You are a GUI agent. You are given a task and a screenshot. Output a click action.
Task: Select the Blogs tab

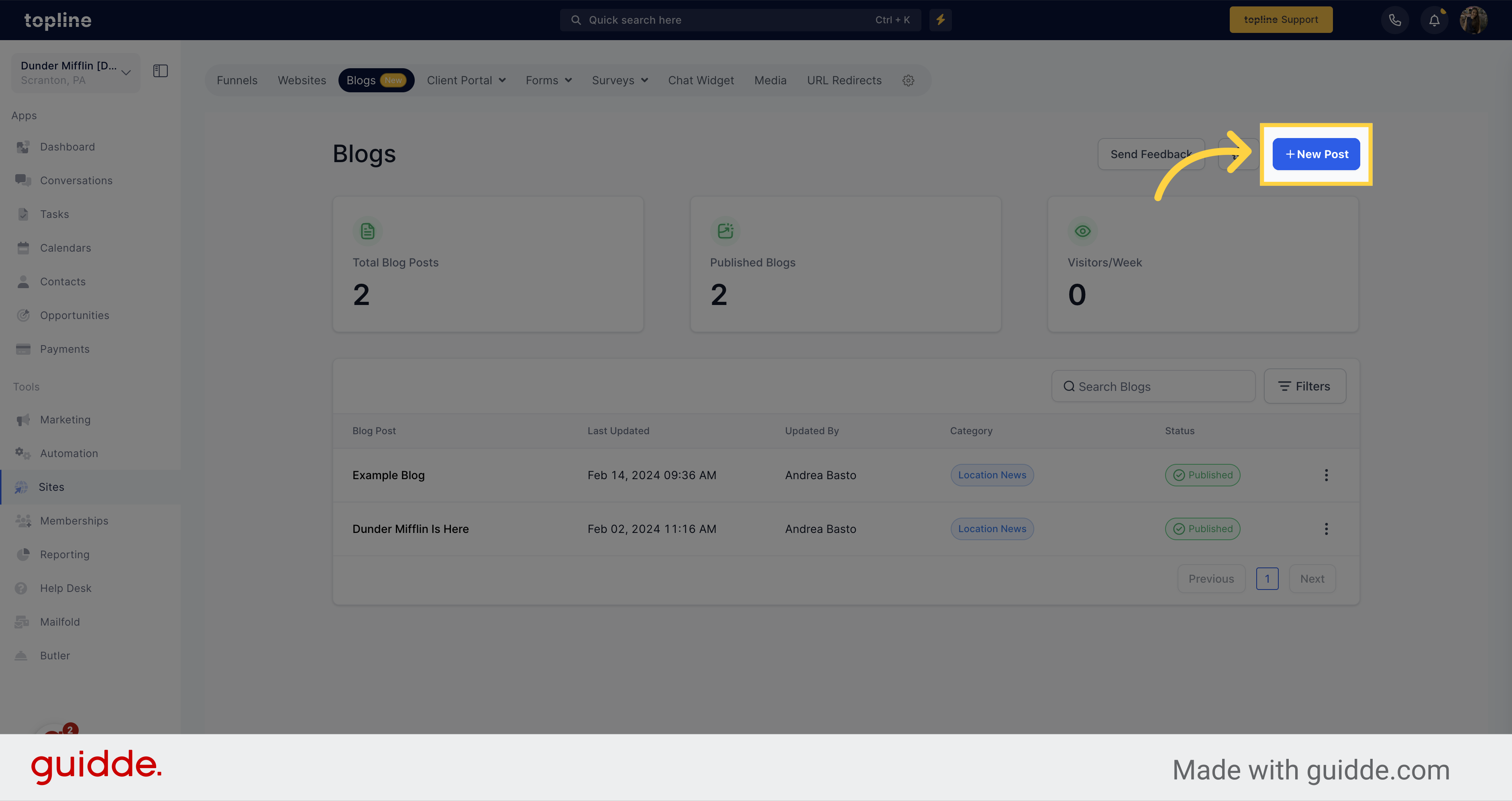click(x=376, y=80)
